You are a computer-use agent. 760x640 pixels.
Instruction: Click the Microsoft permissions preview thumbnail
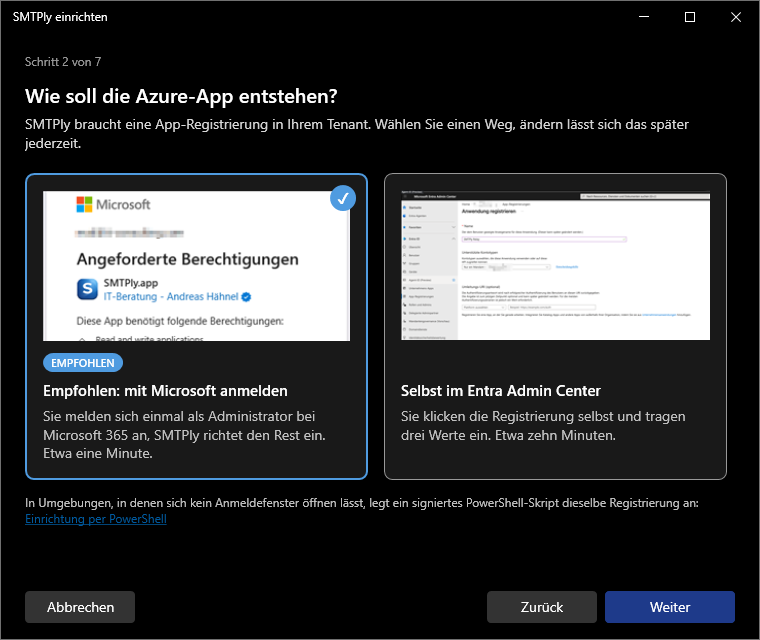tap(196, 266)
